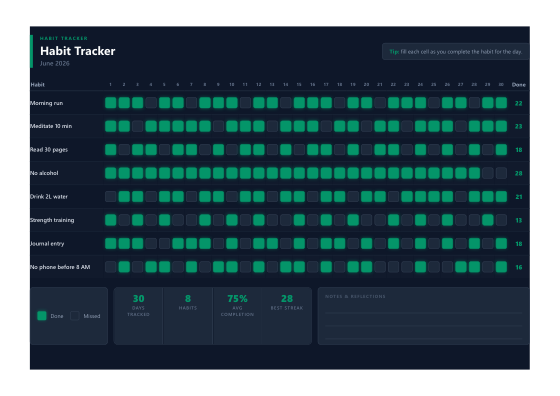
Task: Click the 'Habit' column header
Action: pos(38,85)
